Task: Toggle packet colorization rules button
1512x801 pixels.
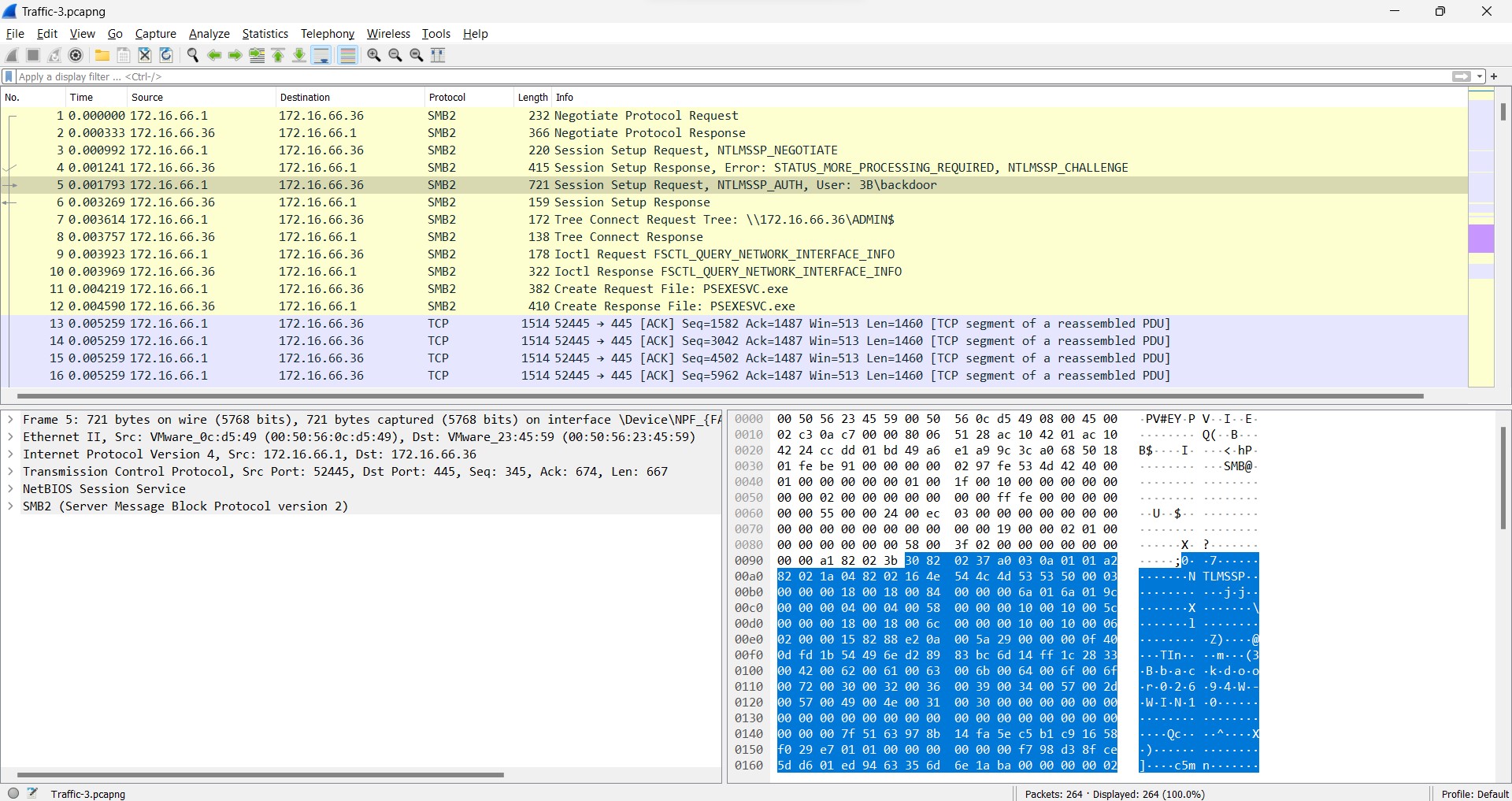Action: click(347, 55)
